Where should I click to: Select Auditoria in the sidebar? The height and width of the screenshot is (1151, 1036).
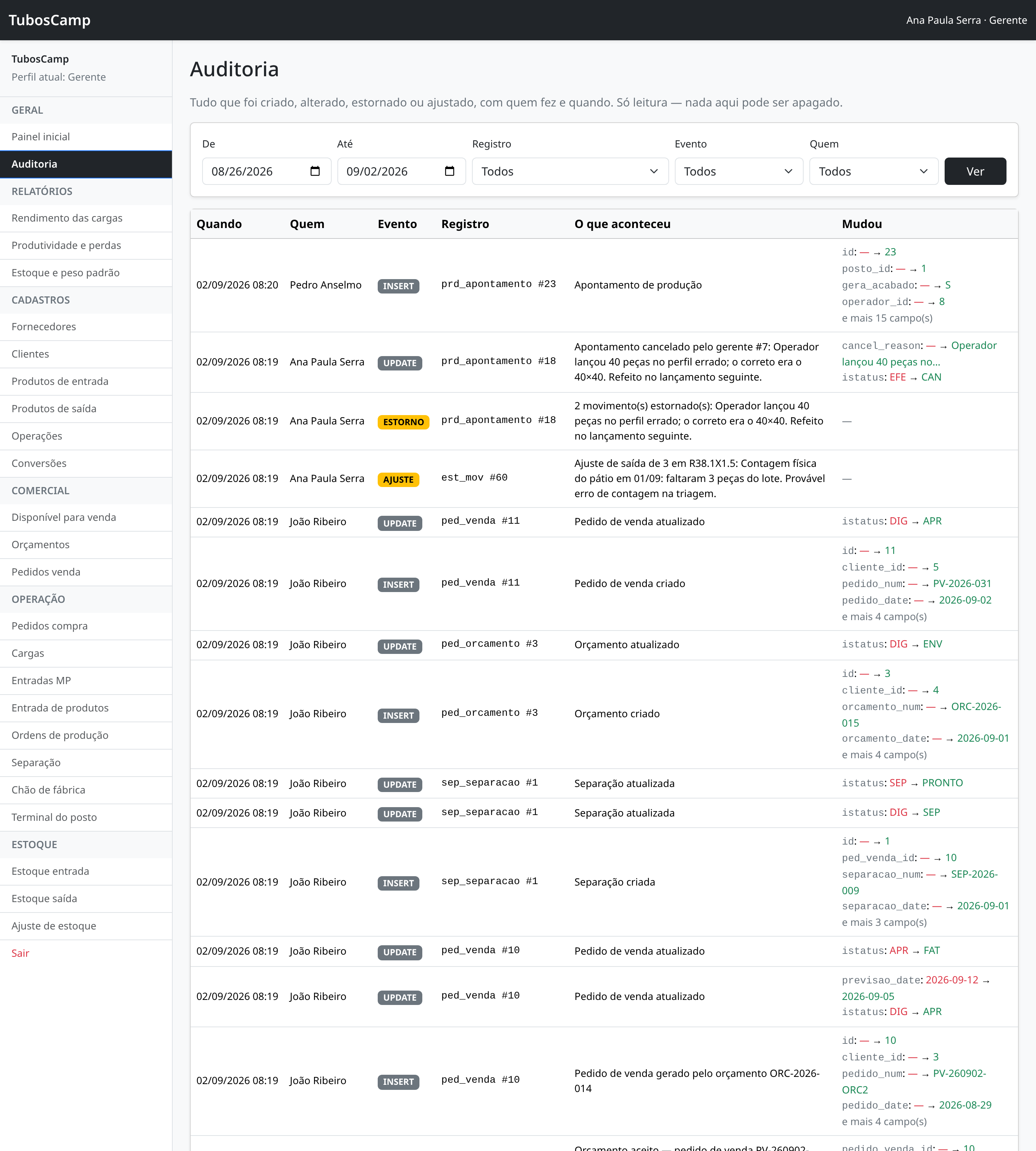click(86, 164)
